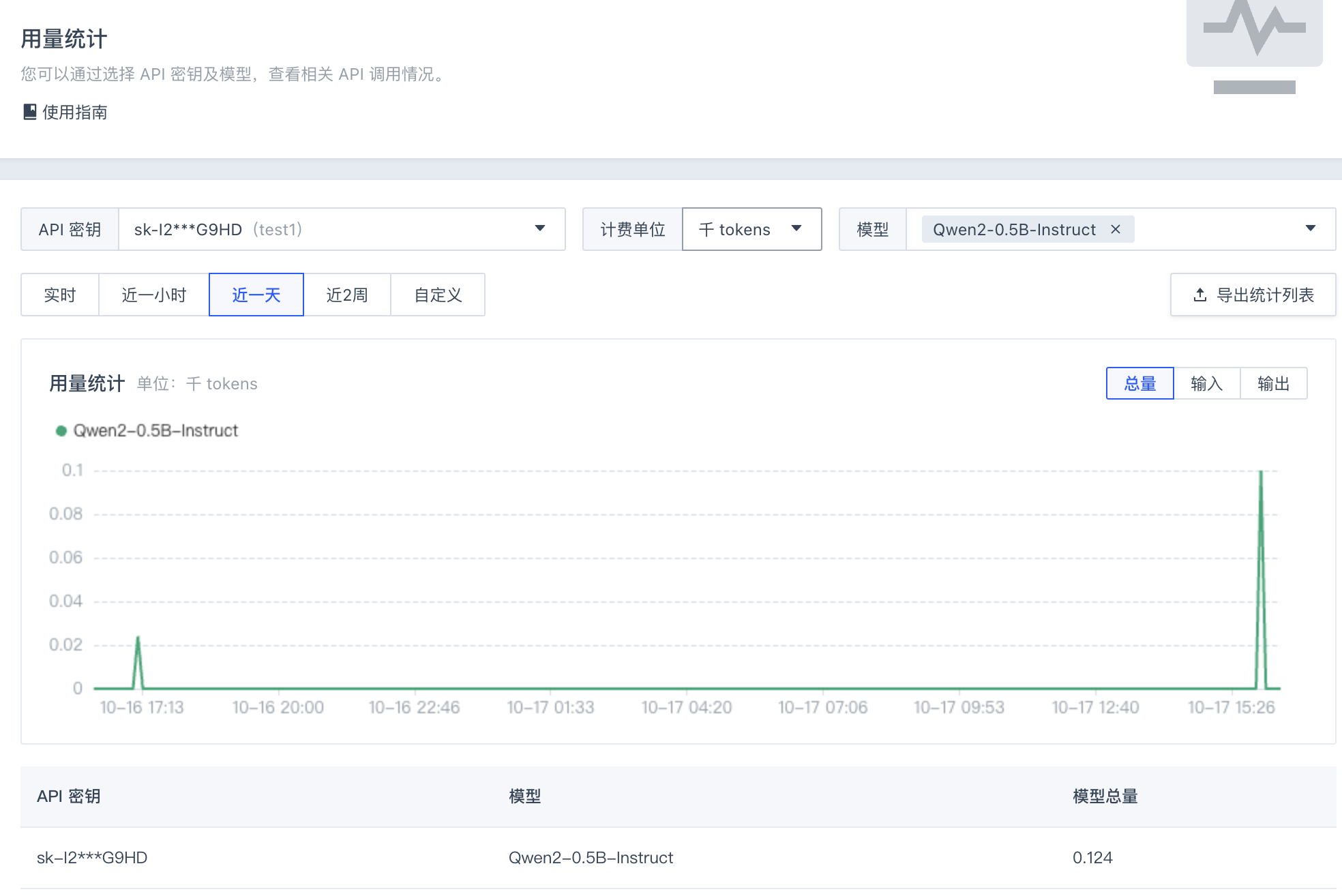Image resolution: width=1342 pixels, height=896 pixels.
Task: Click the upload icon in 导出统计列表
Action: pos(1200,295)
